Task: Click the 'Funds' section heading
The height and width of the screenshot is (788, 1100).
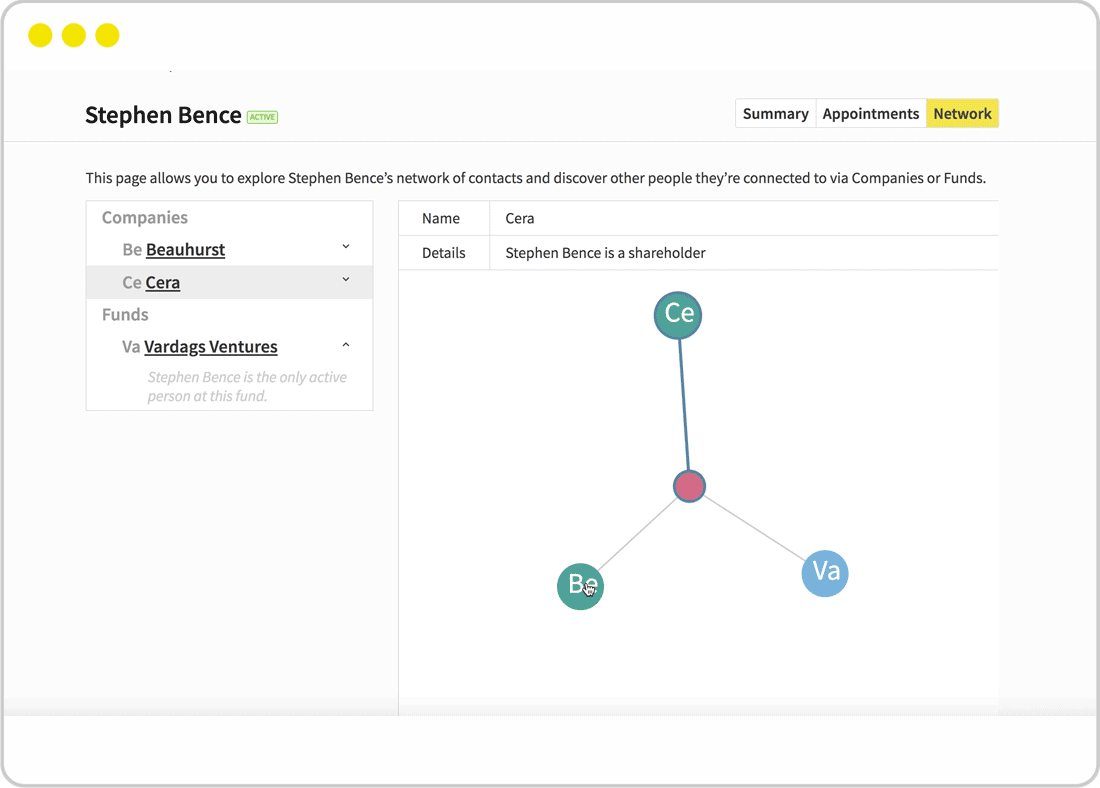Action: pyautogui.click(x=125, y=314)
